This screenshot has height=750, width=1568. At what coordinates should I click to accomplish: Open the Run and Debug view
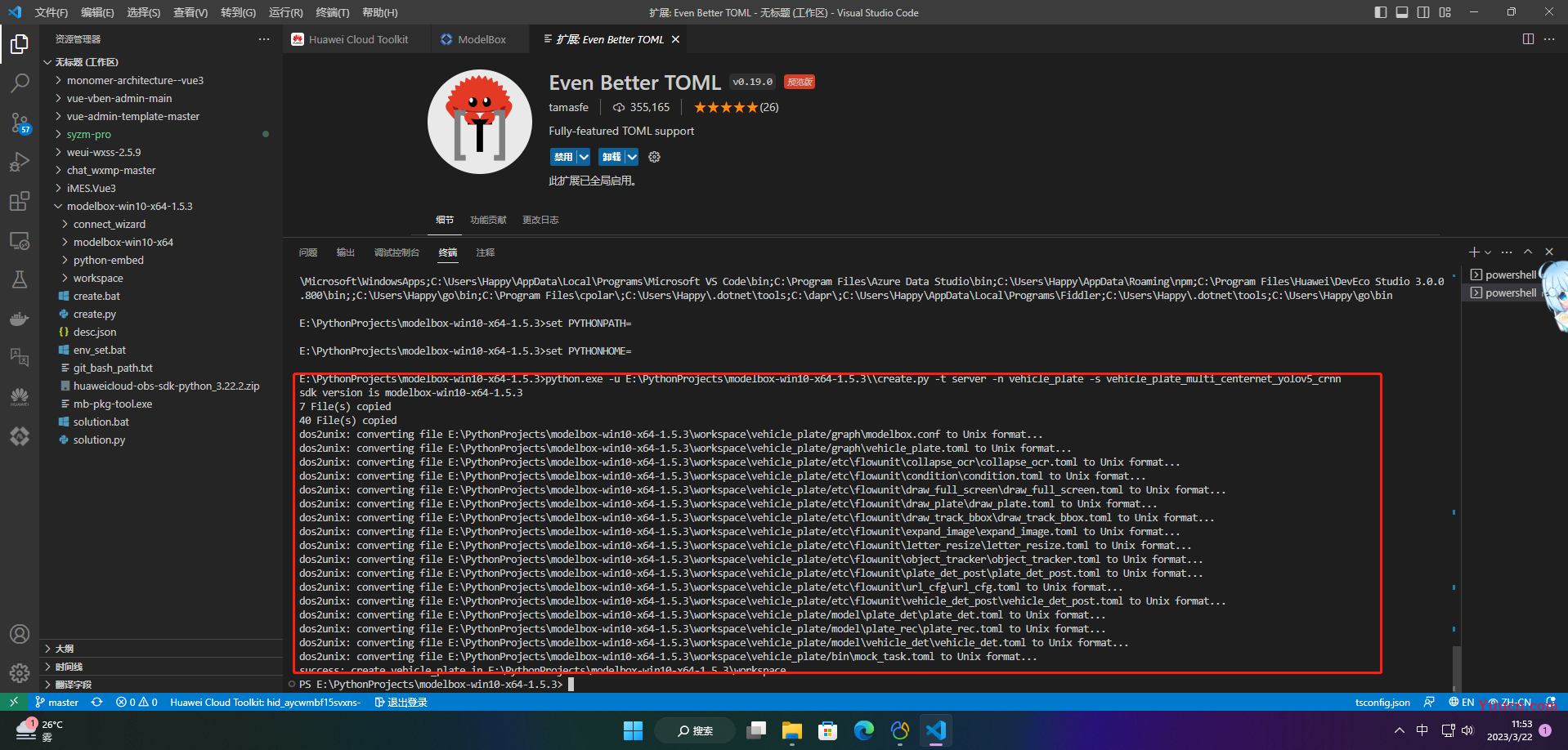click(20, 162)
